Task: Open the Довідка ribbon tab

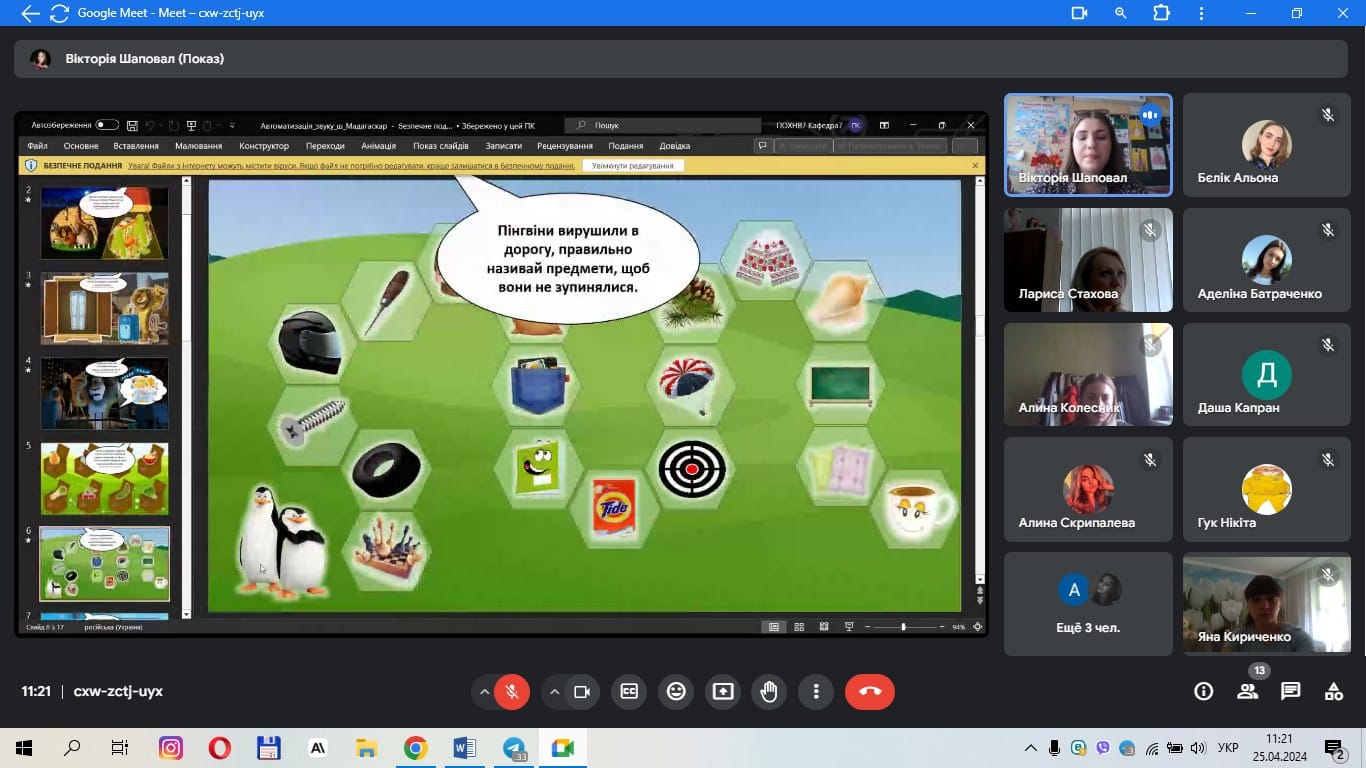Action: pos(675,146)
